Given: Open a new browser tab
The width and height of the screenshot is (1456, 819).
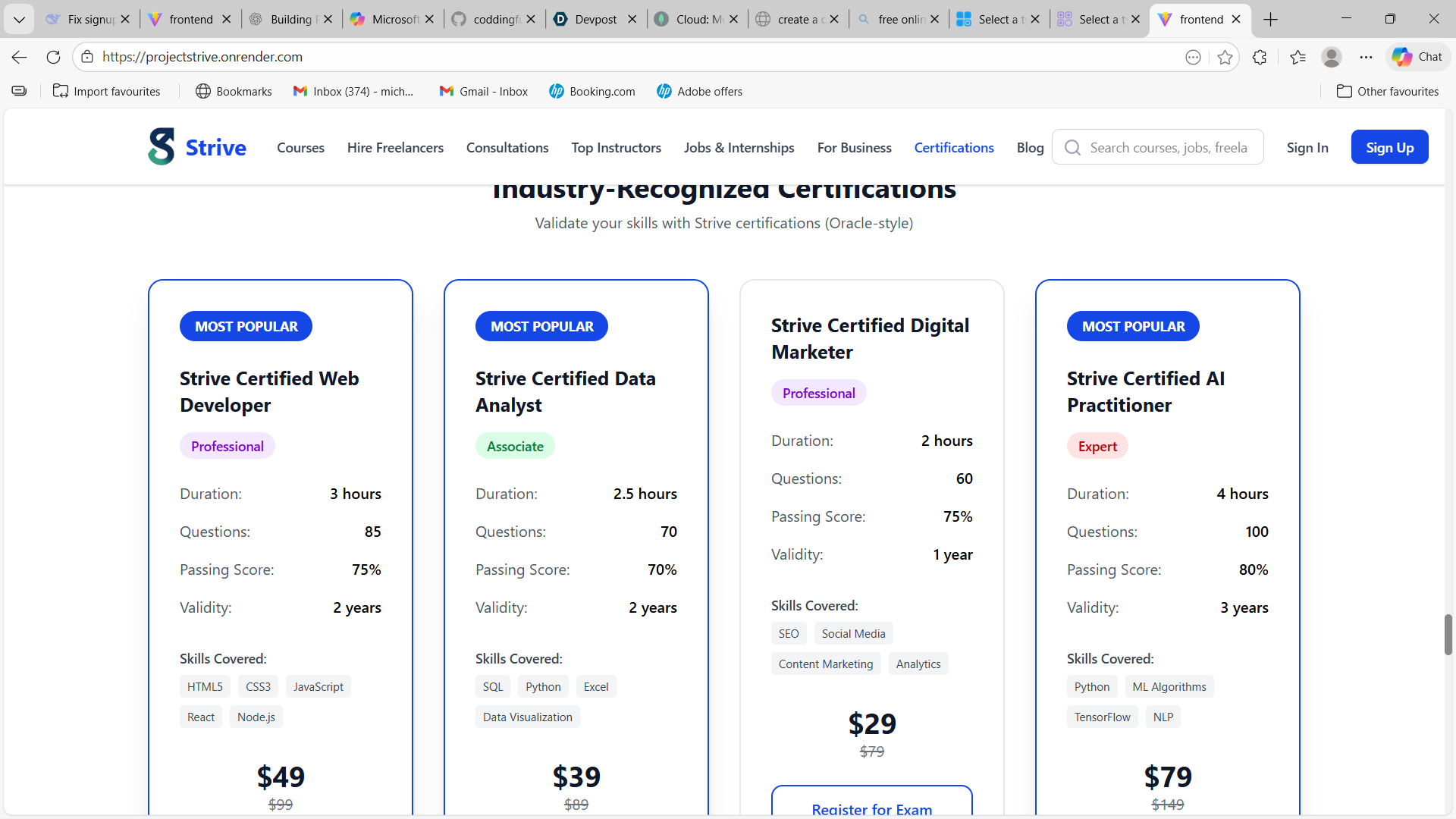Looking at the screenshot, I should point(1271,19).
